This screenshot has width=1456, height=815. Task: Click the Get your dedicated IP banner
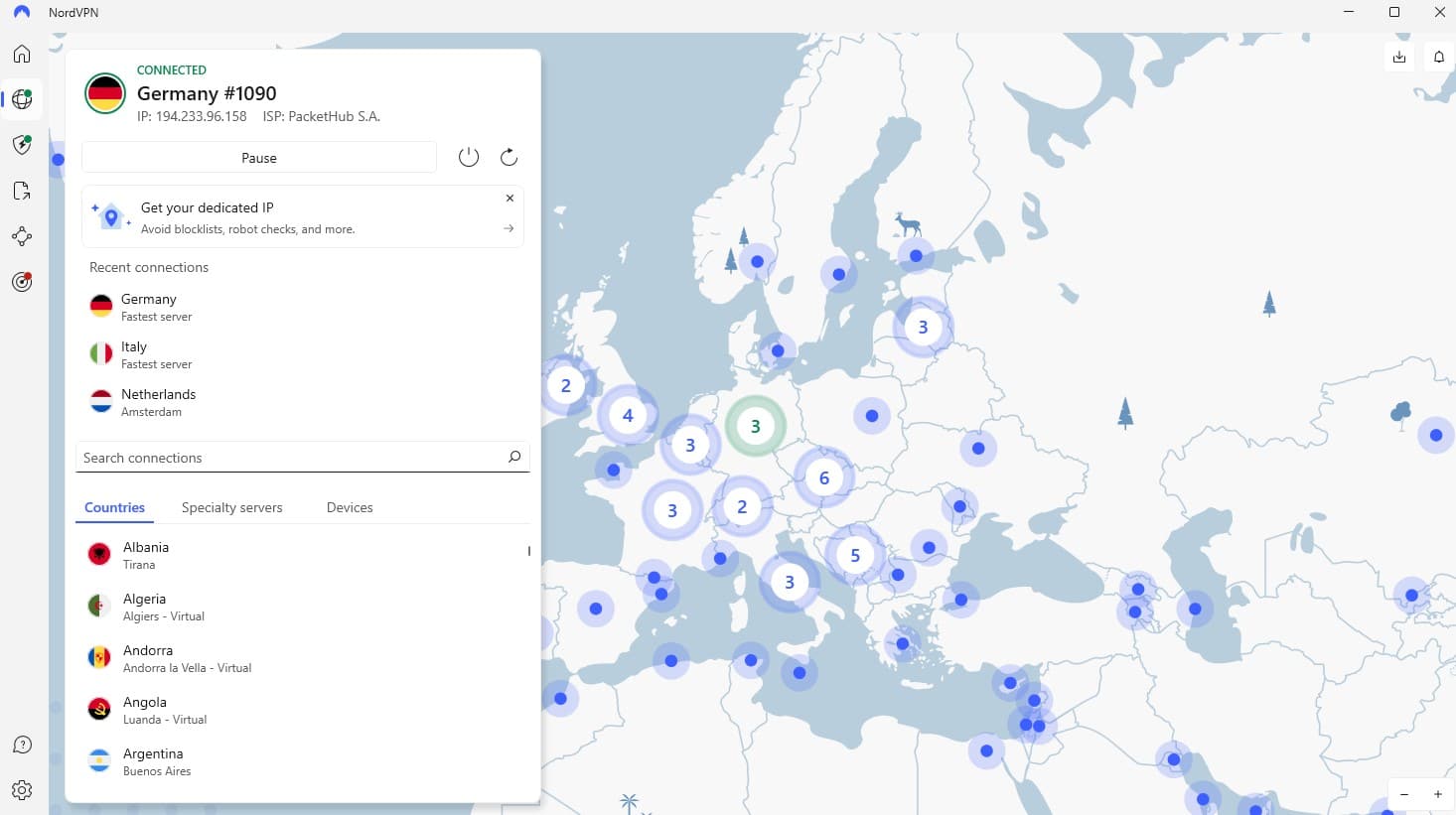(303, 216)
